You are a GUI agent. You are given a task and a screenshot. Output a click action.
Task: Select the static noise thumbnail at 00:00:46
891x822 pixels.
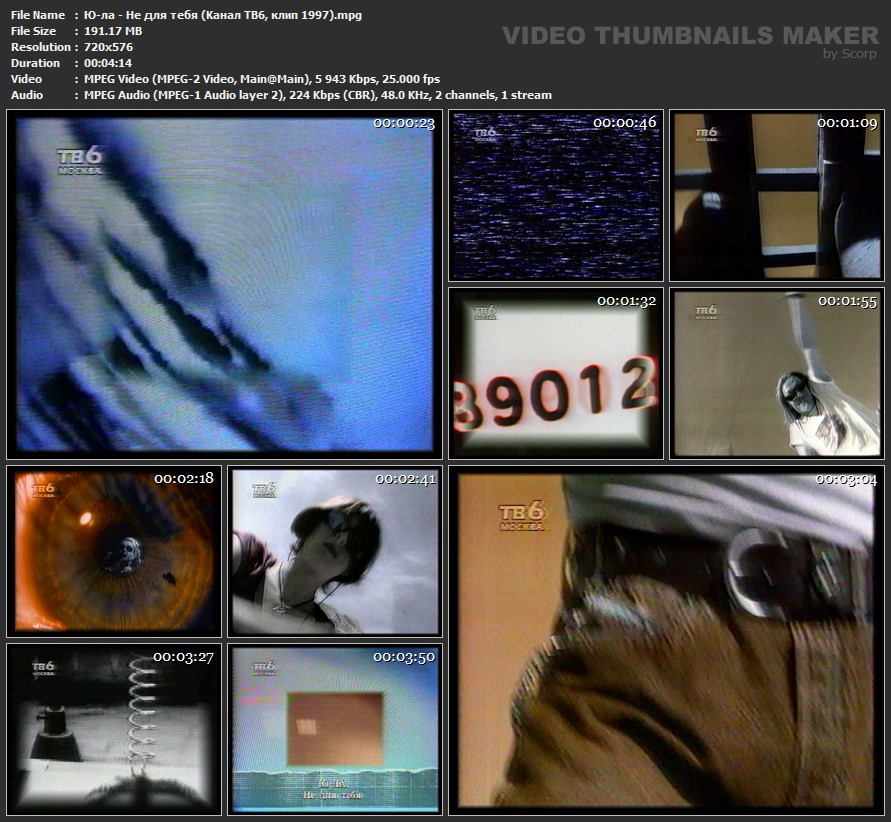pyautogui.click(x=556, y=196)
